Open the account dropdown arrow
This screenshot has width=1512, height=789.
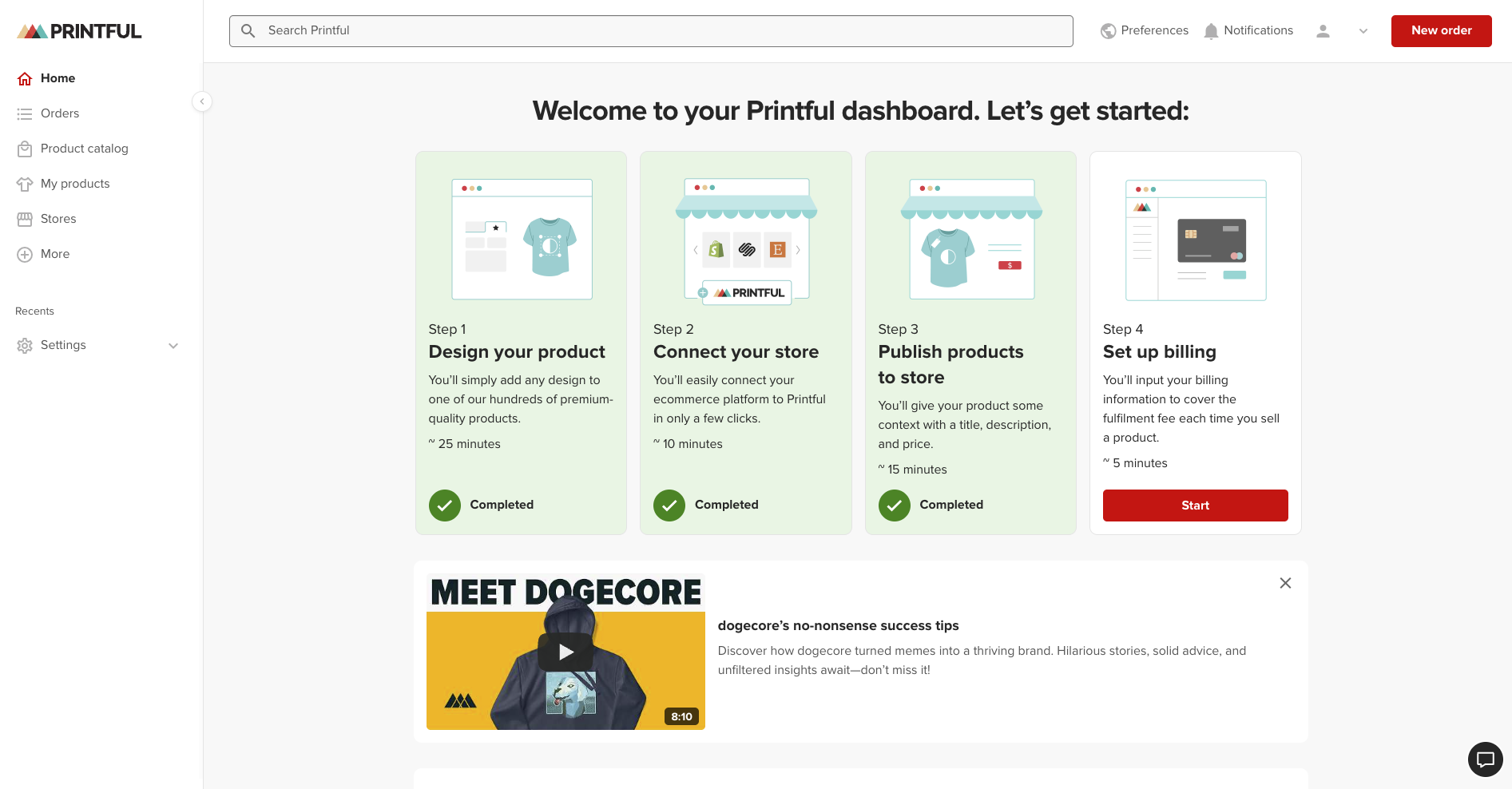pos(1363,30)
